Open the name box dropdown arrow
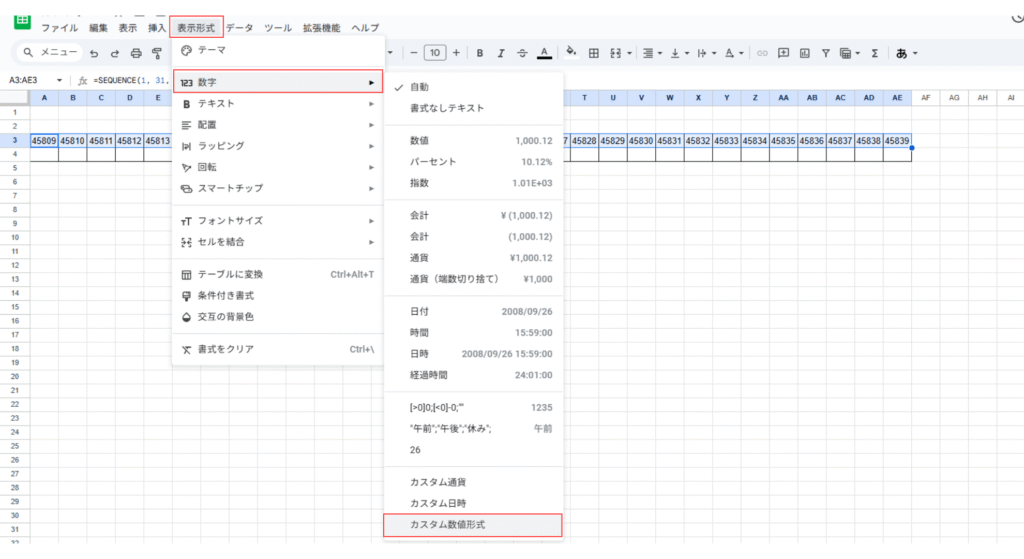This screenshot has width=1024, height=559. [60, 80]
